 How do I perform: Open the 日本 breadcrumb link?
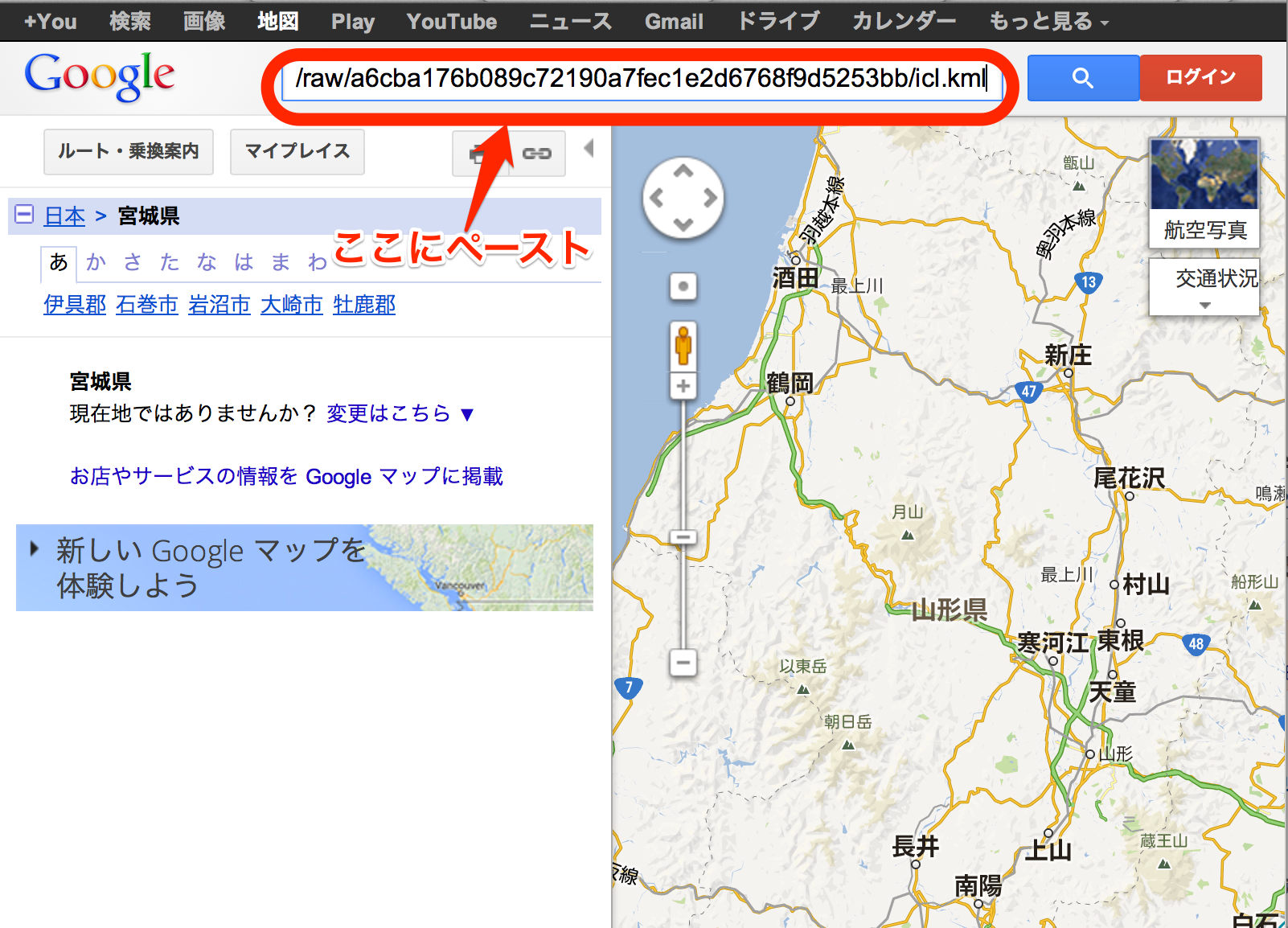click(64, 216)
